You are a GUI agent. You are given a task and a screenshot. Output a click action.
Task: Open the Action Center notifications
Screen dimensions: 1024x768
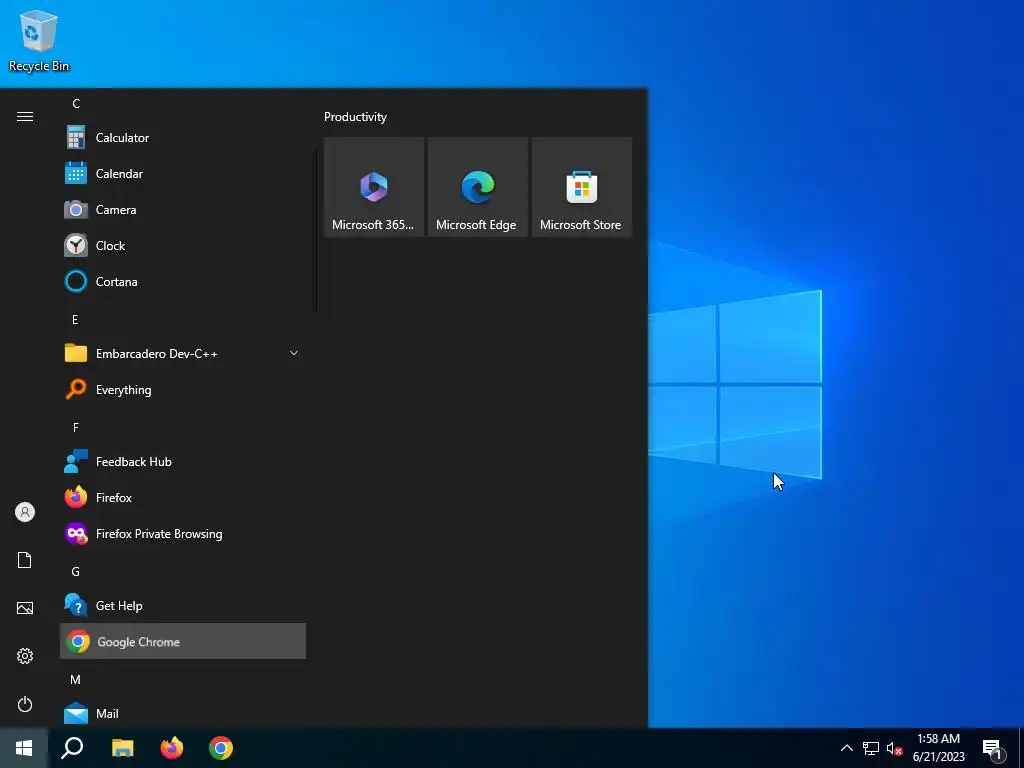(993, 748)
